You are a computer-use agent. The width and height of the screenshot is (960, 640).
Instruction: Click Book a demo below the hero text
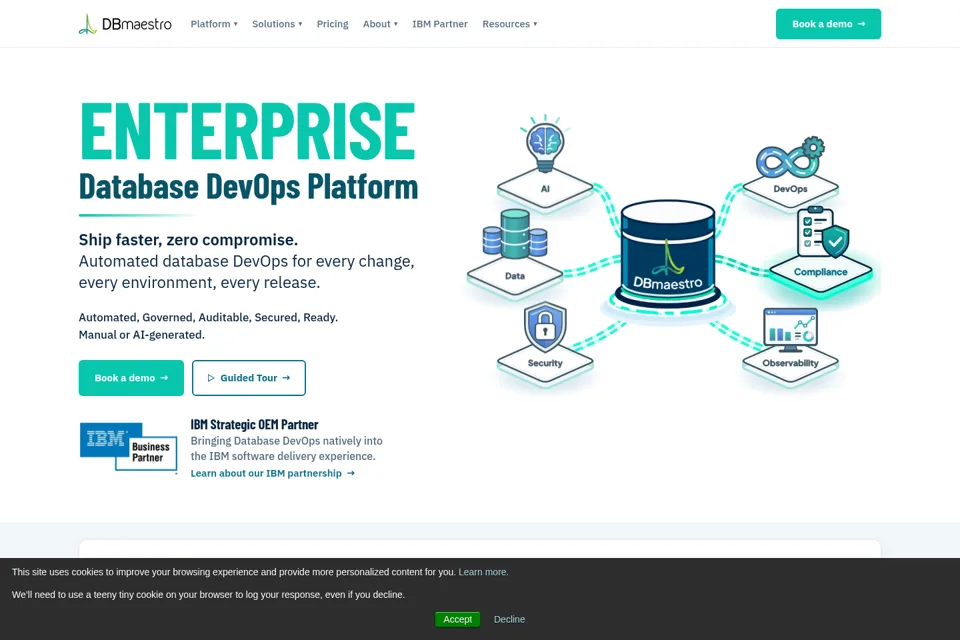(x=131, y=378)
